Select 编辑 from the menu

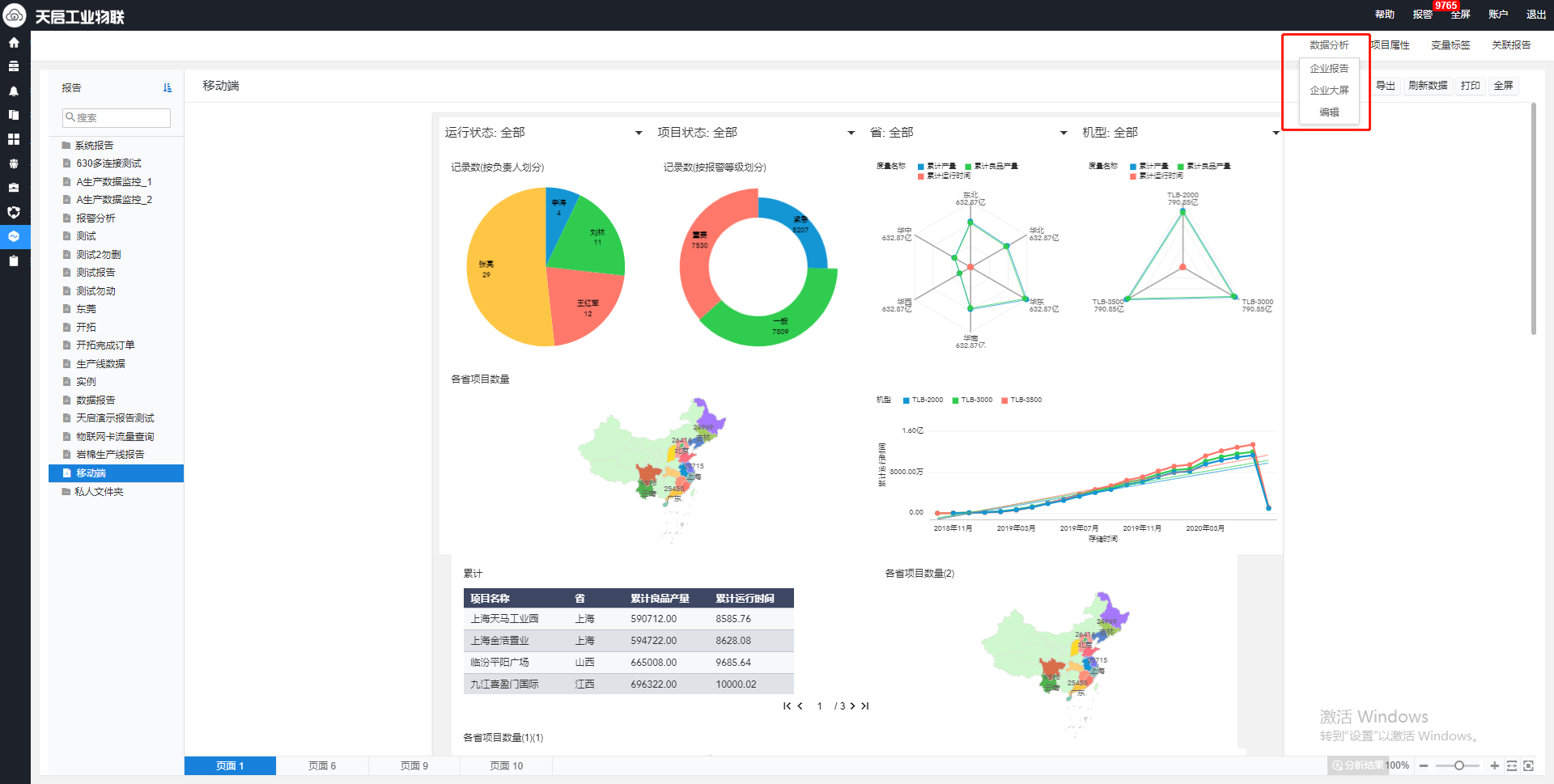(x=1329, y=112)
